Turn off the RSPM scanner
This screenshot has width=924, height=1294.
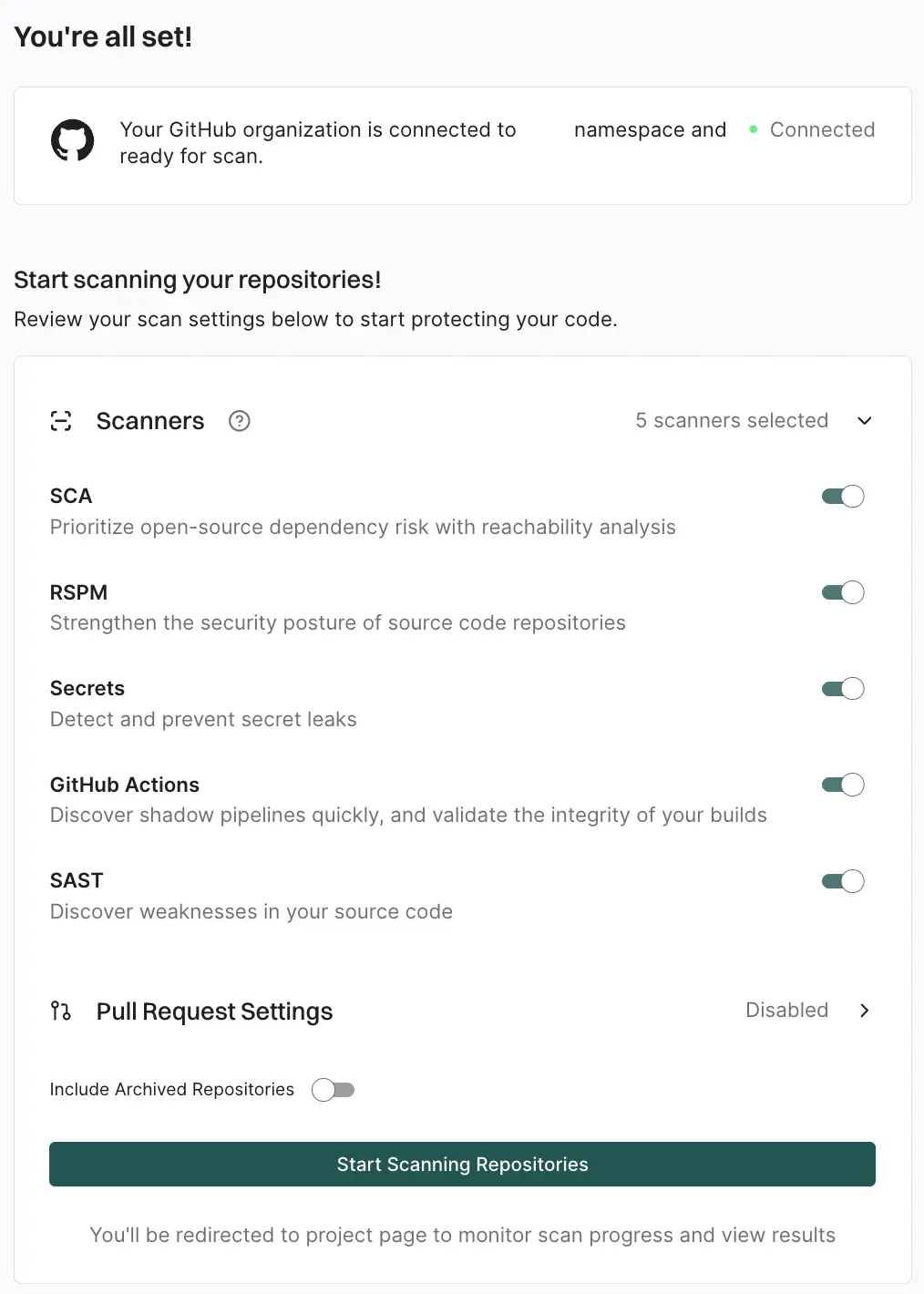pos(841,591)
